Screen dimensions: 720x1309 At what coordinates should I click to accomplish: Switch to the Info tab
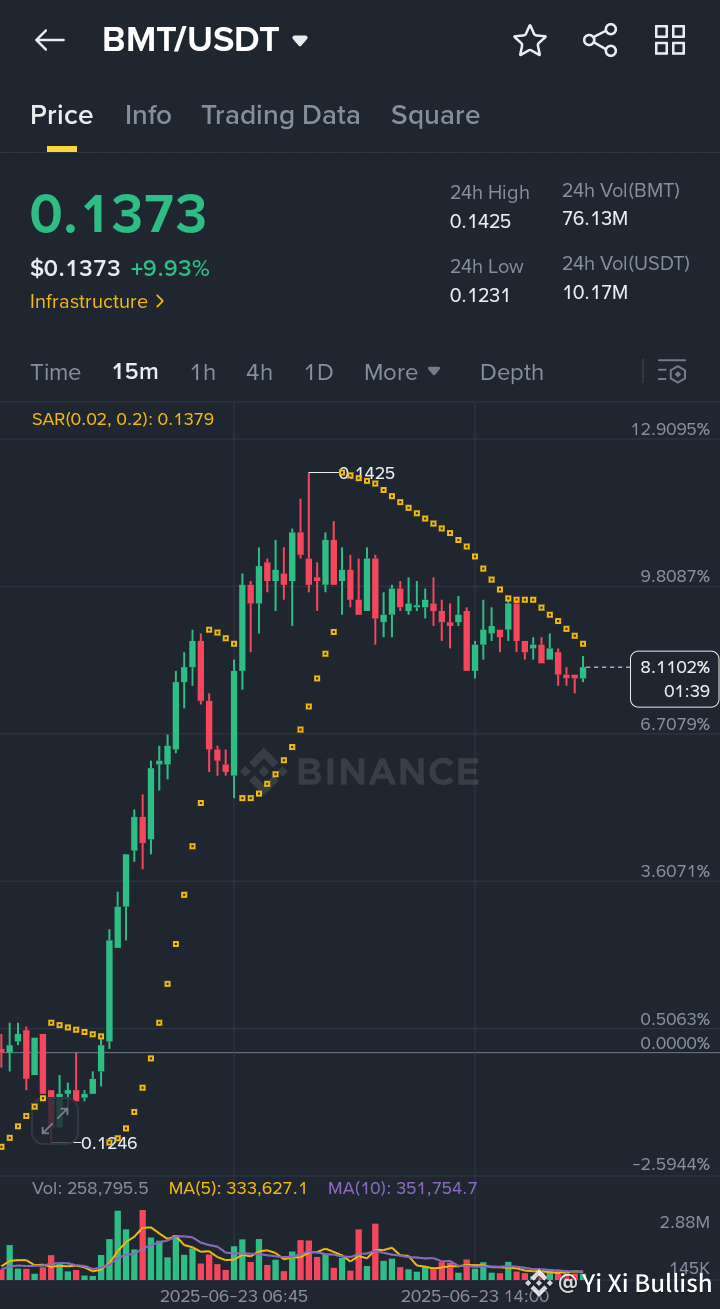click(x=148, y=115)
